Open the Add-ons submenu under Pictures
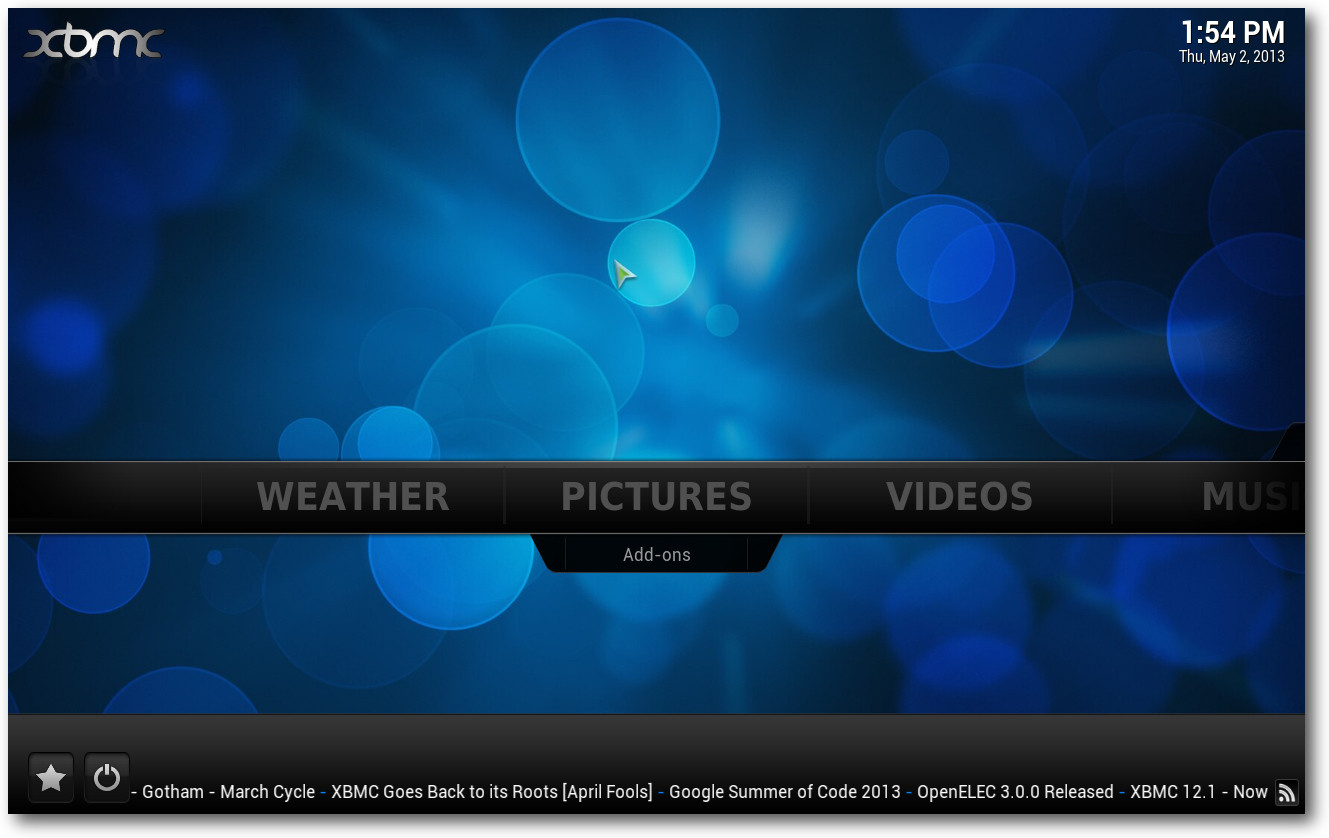The width and height of the screenshot is (1329, 838). 657,555
